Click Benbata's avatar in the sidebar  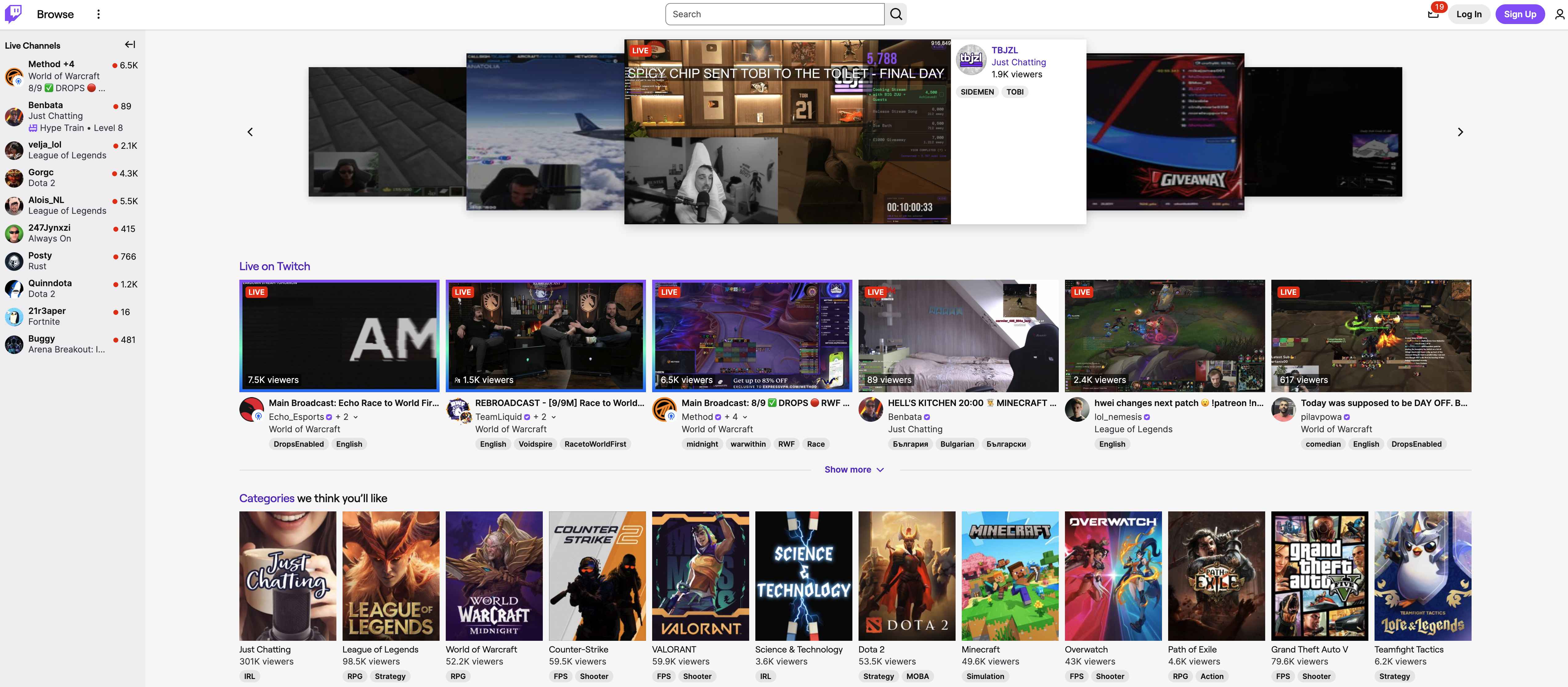pos(13,117)
